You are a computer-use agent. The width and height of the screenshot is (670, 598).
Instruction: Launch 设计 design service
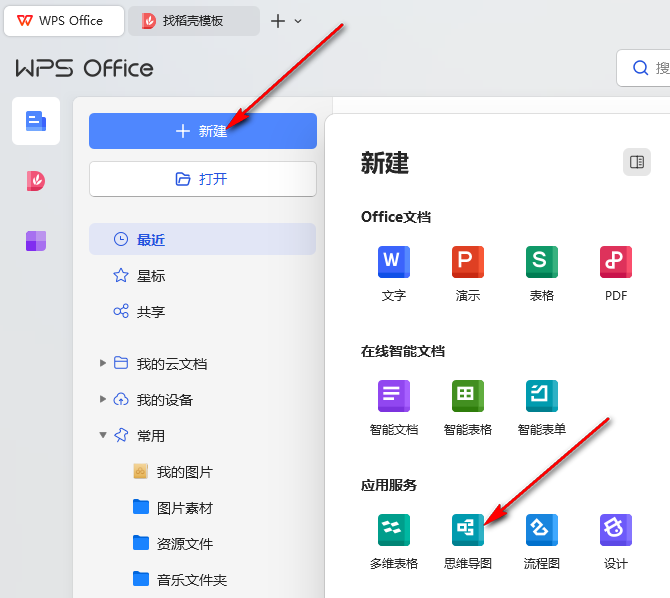point(615,542)
